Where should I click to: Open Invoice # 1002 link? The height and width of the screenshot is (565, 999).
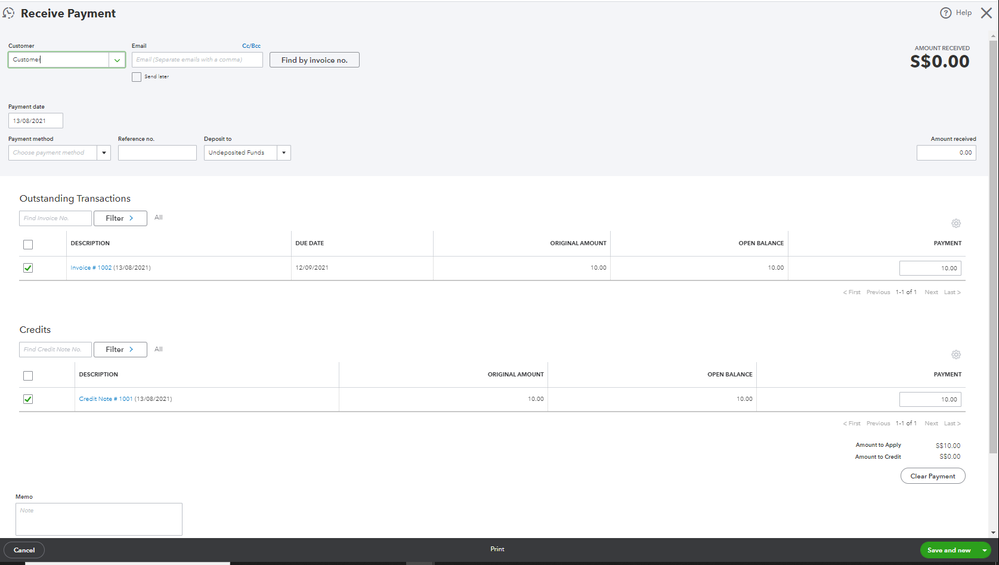[x=91, y=268]
